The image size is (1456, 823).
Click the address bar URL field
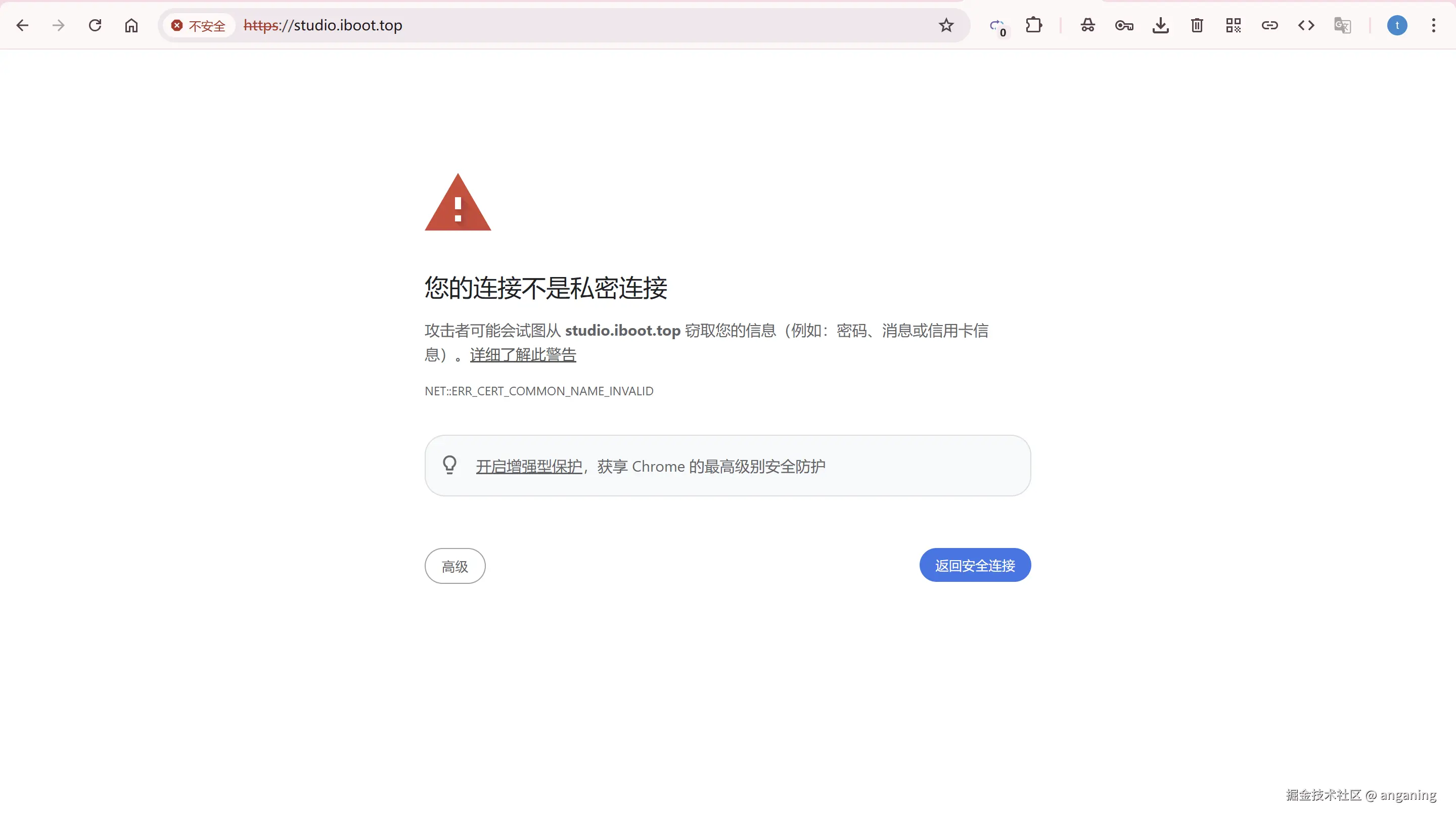coord(565,25)
